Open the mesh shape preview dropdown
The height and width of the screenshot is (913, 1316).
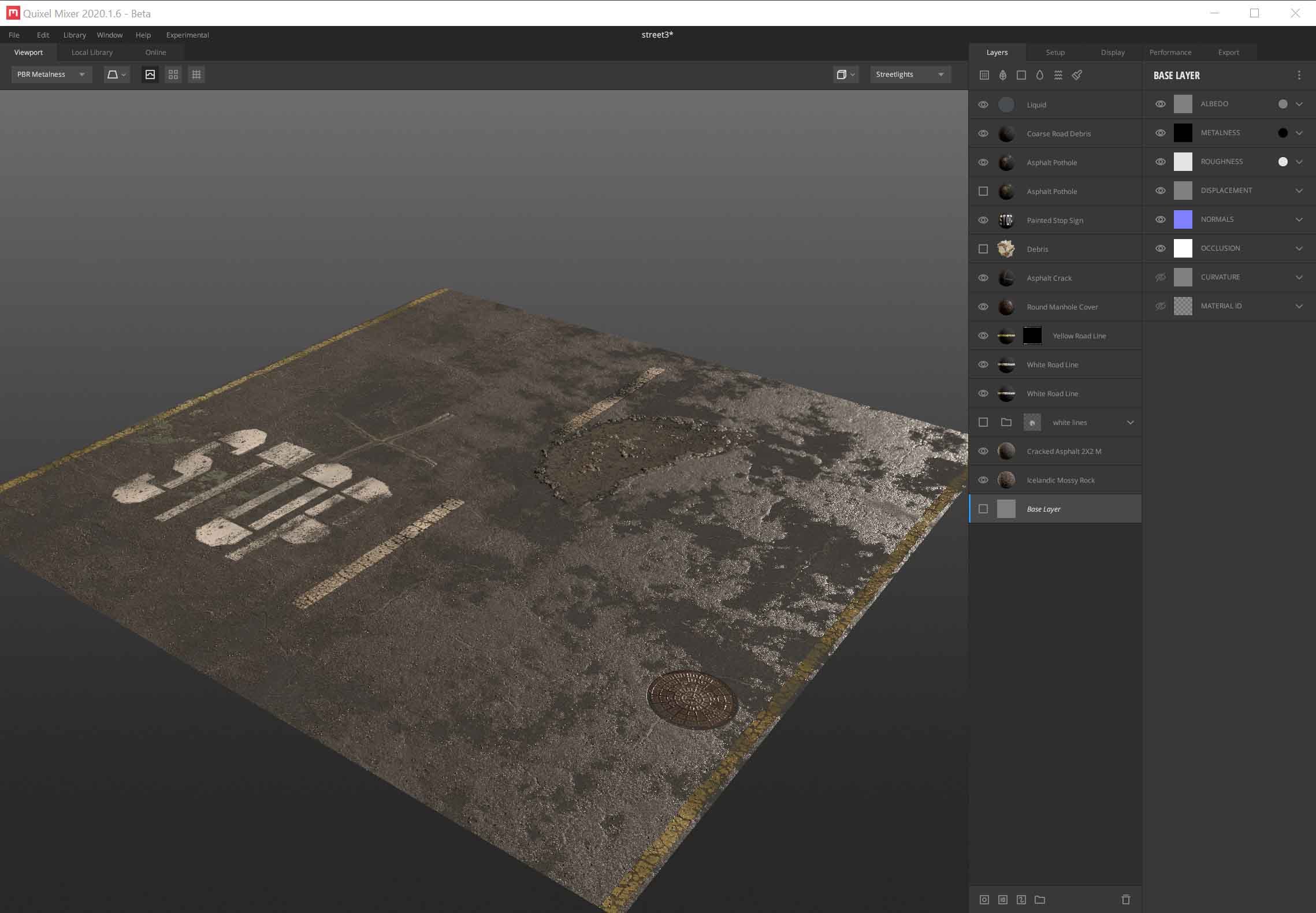coord(116,74)
